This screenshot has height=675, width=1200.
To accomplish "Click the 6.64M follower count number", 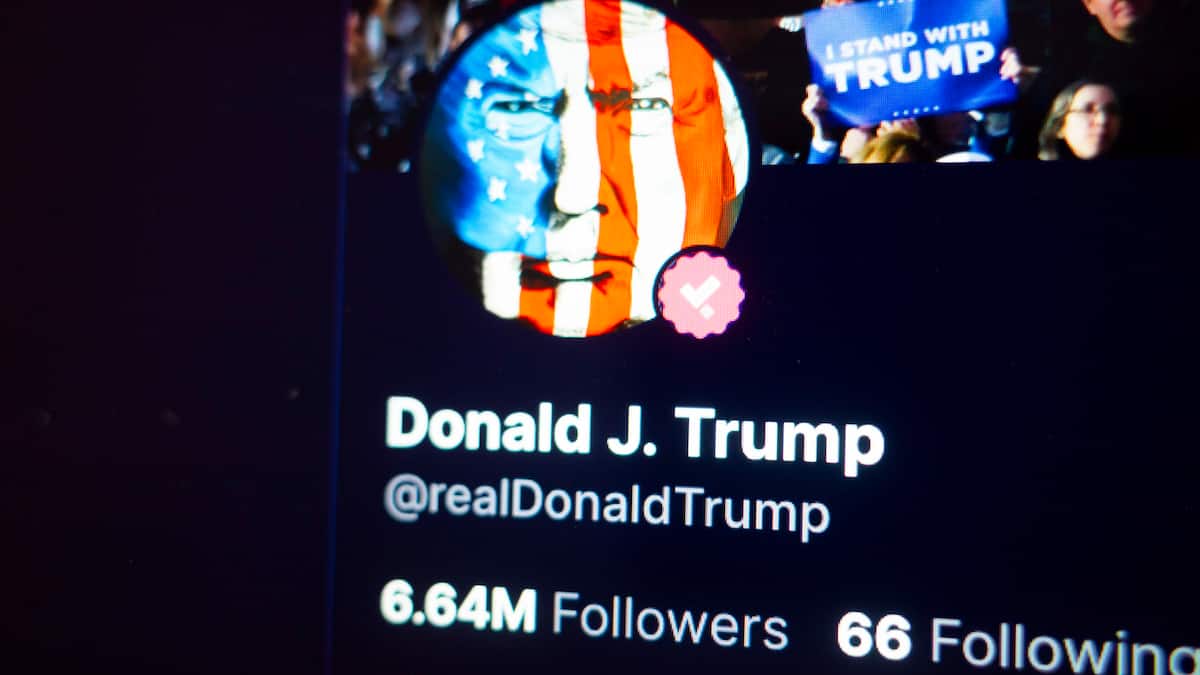I will 458,606.
